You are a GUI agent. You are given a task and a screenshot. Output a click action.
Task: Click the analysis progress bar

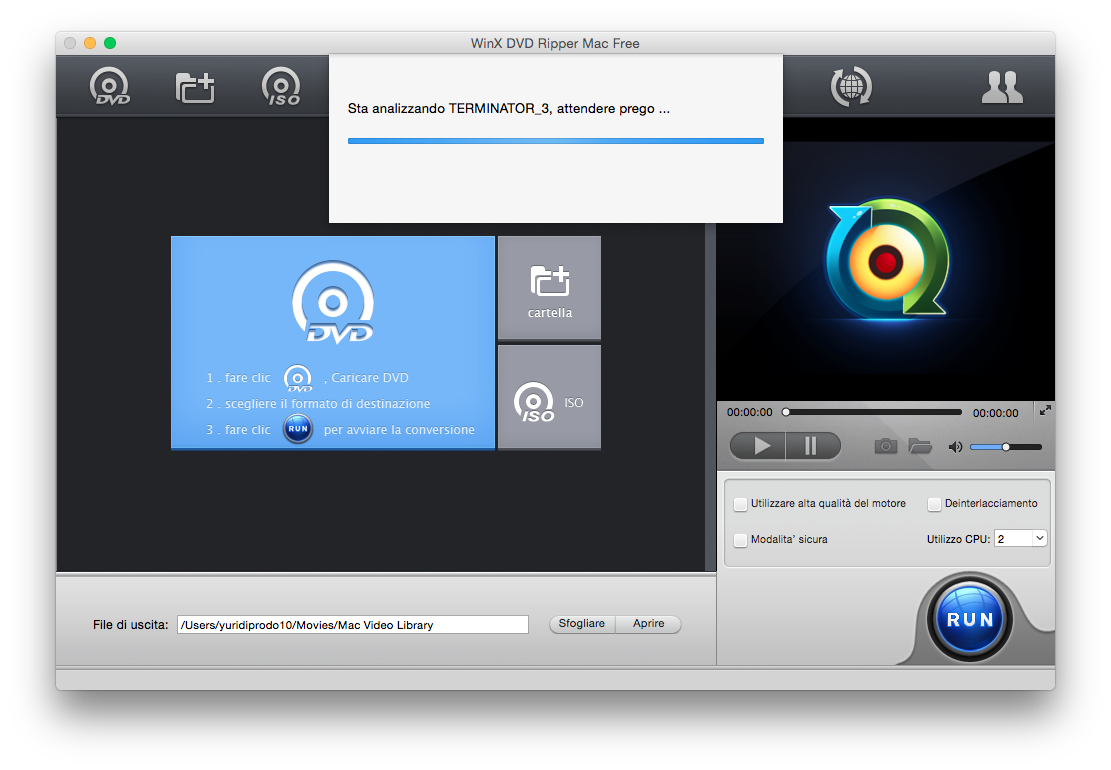pyautogui.click(x=556, y=141)
